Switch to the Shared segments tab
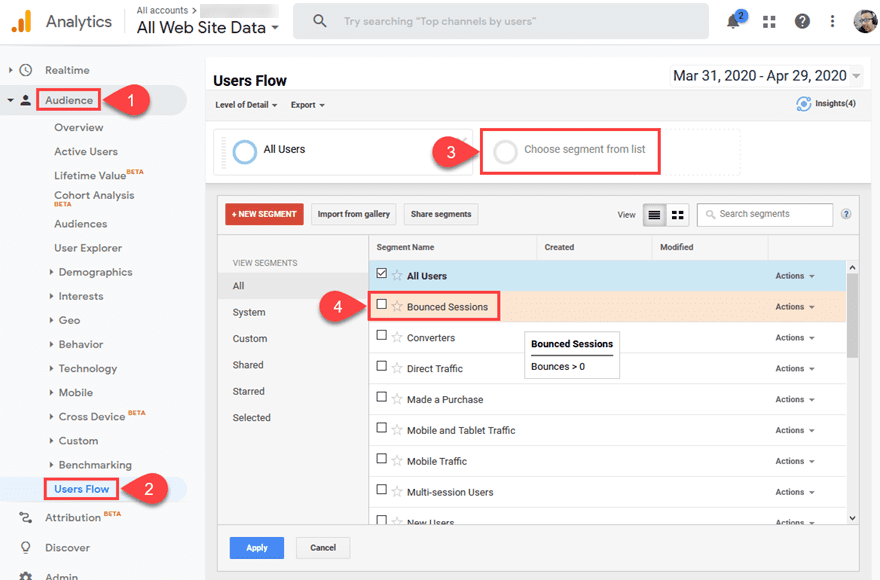 [x=247, y=365]
